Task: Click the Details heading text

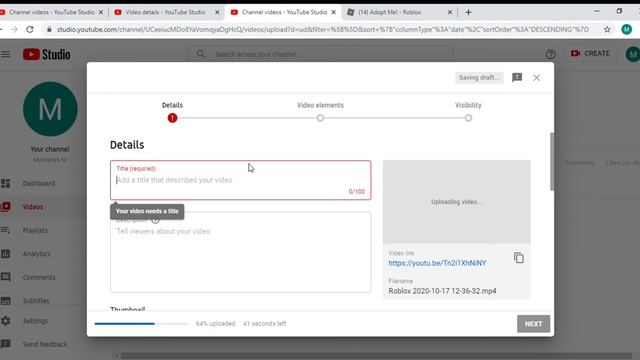Action: pyautogui.click(x=127, y=145)
